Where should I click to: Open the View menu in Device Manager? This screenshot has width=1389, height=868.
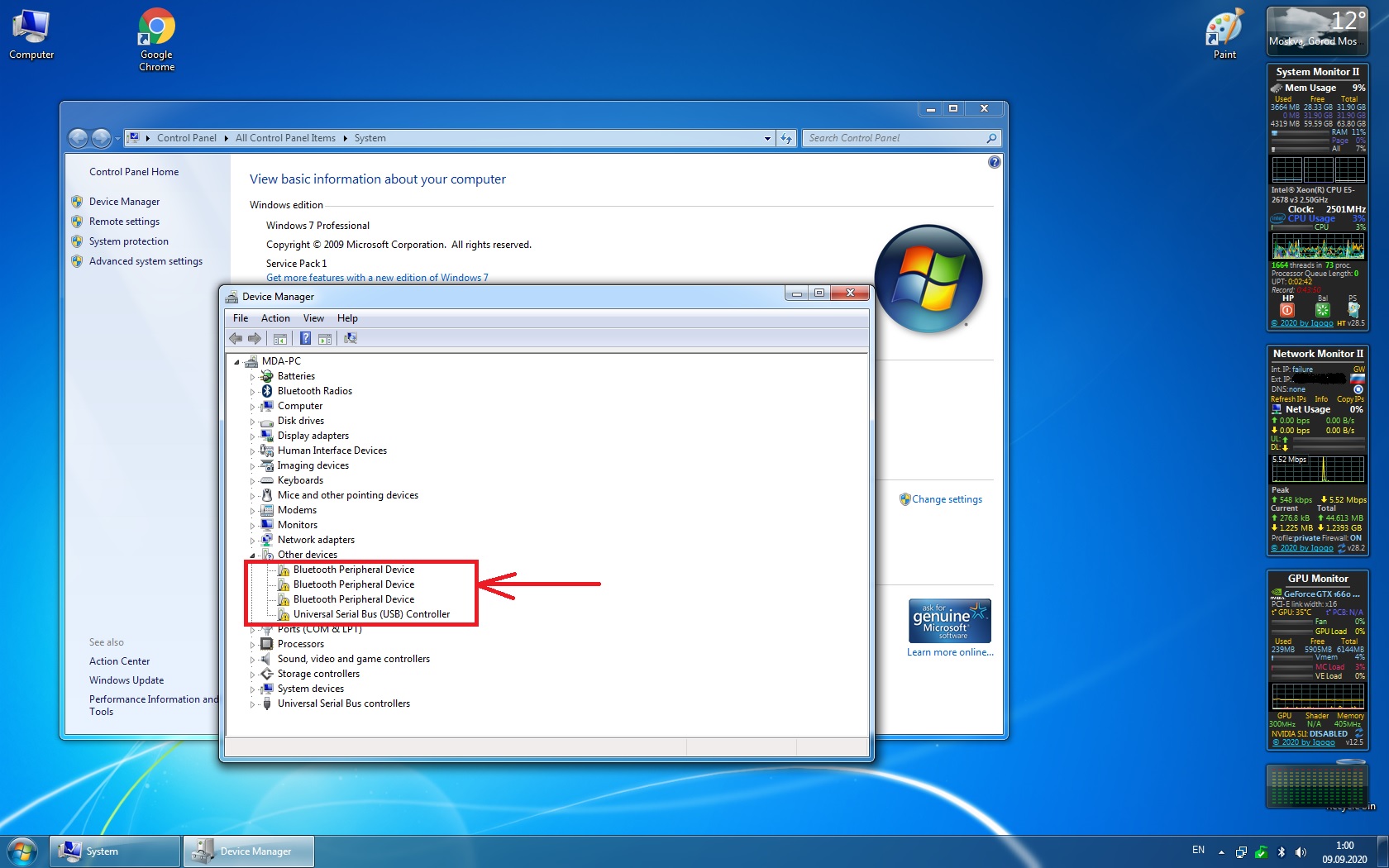click(313, 318)
